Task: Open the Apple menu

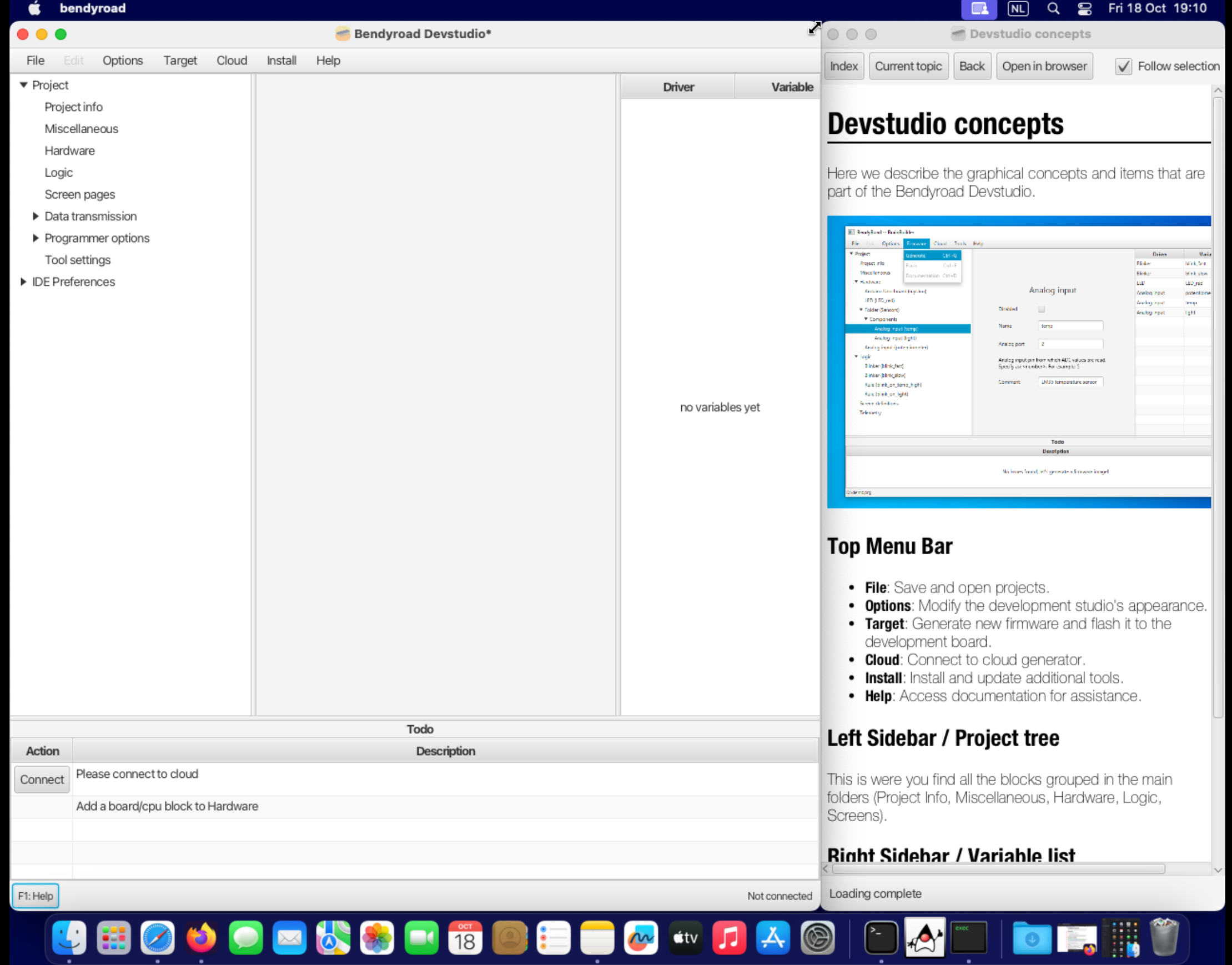Action: (34, 8)
